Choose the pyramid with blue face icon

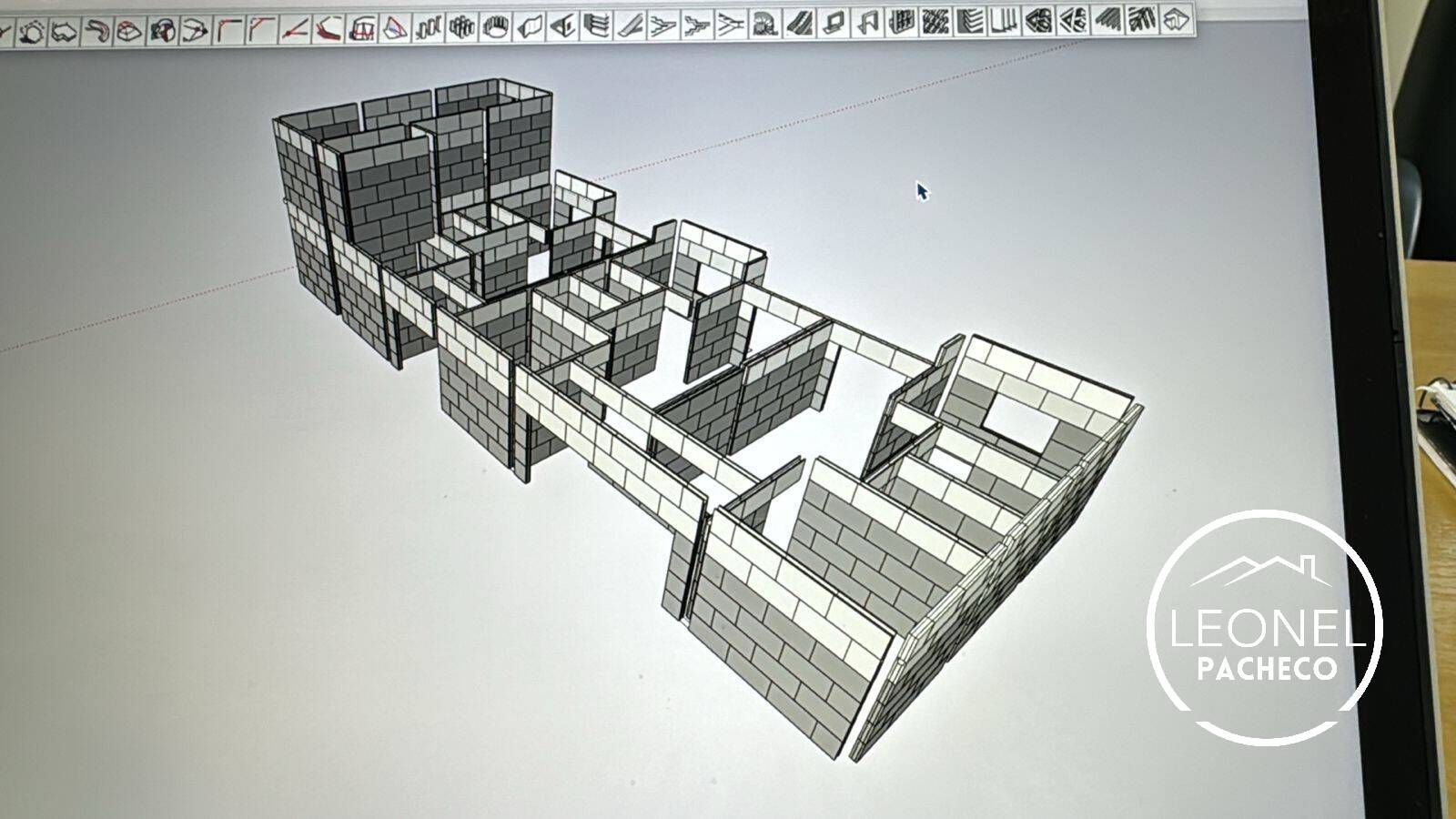[x=394, y=29]
